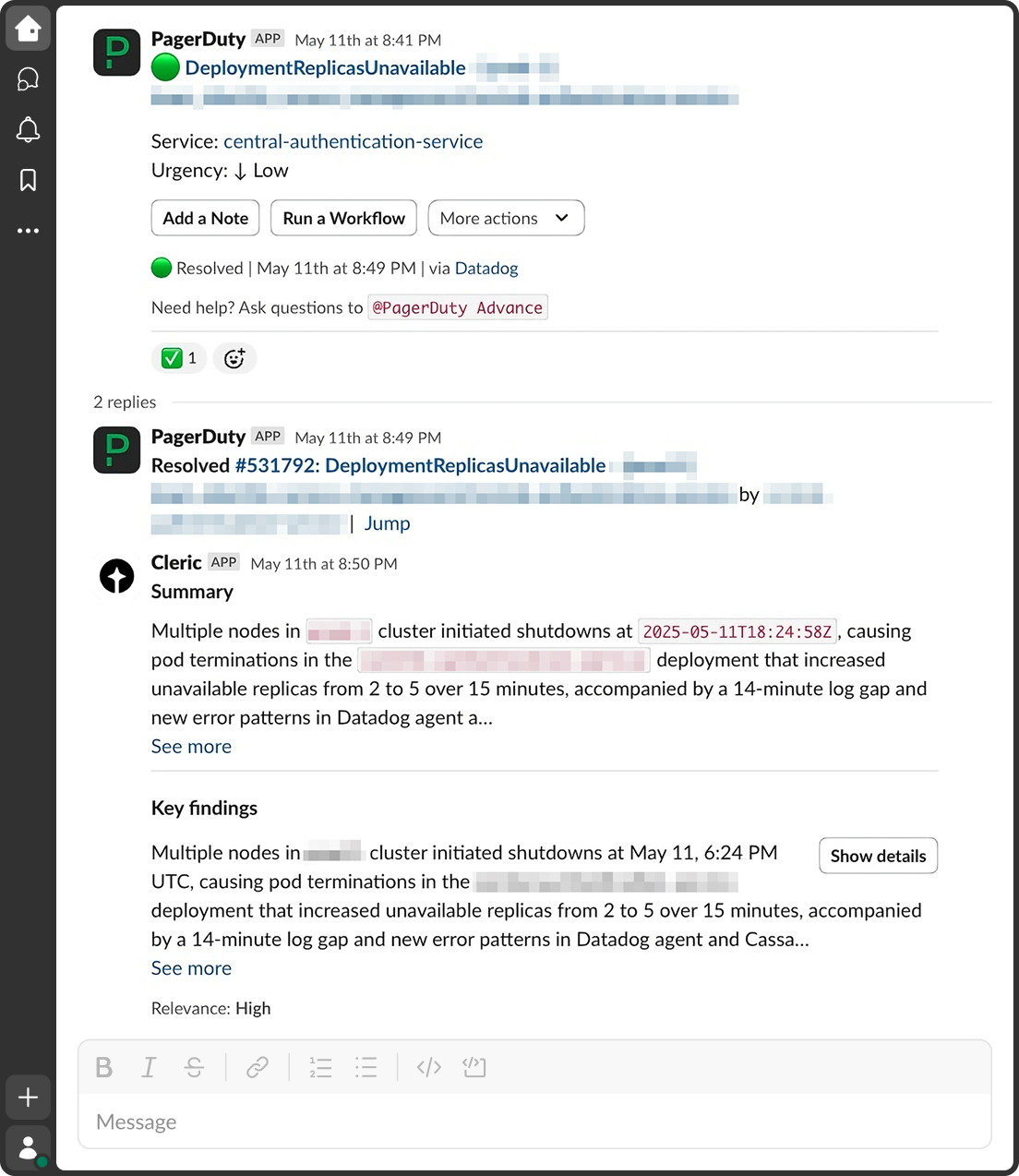The height and width of the screenshot is (1176, 1019).
Task: Expand Key findings with See more
Action: (191, 968)
